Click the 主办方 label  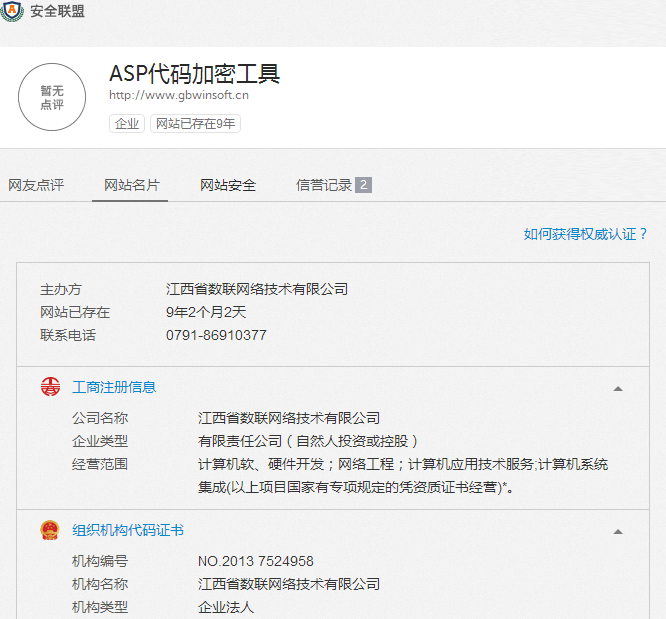(61, 289)
